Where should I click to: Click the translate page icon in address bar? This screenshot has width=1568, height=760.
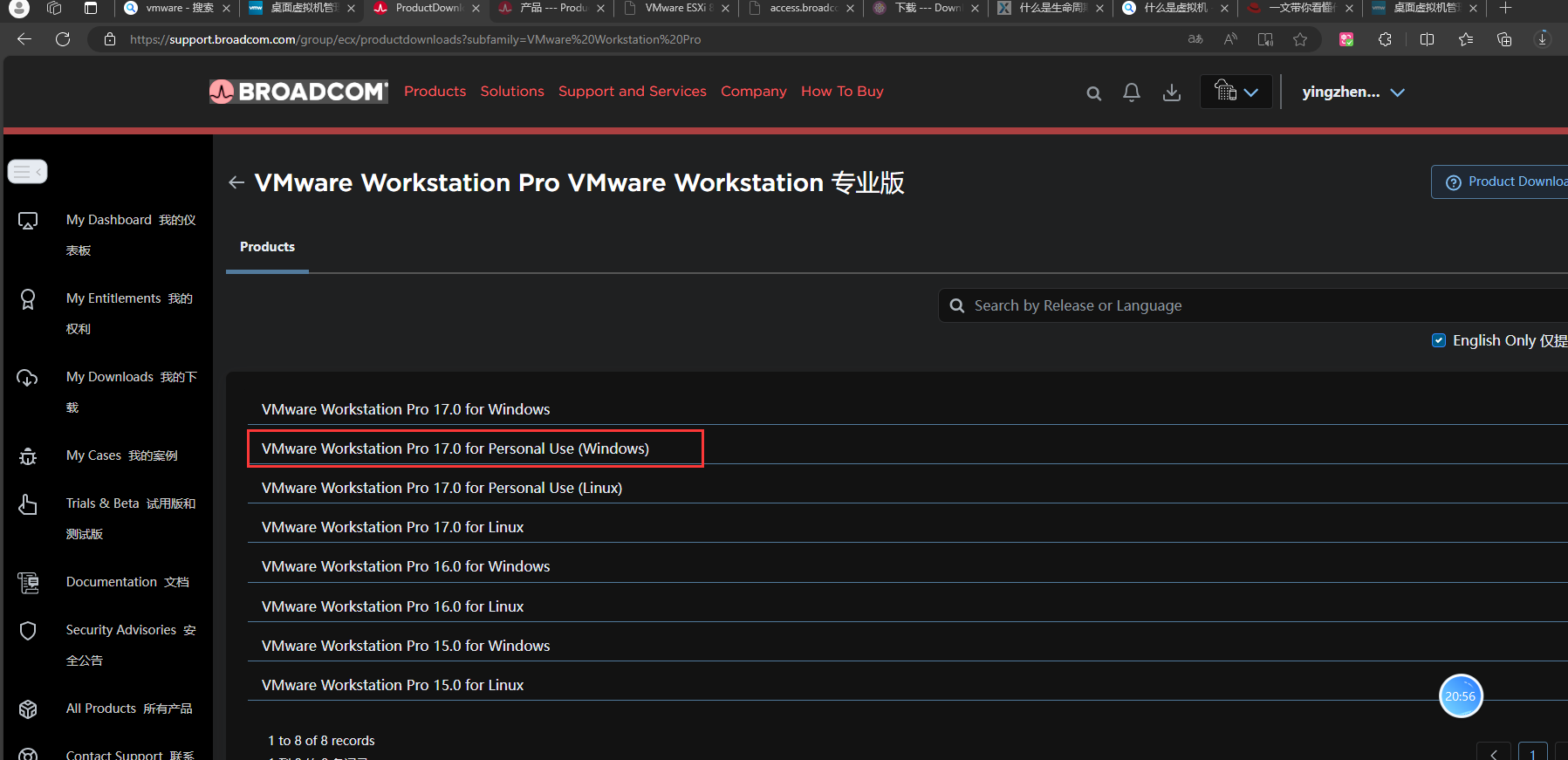(1195, 39)
